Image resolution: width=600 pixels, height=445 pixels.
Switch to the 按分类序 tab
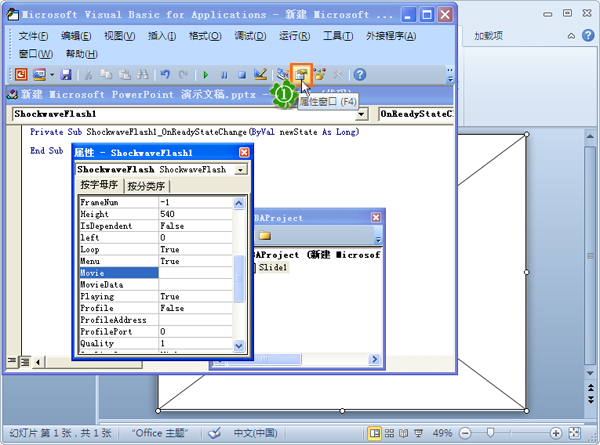146,186
